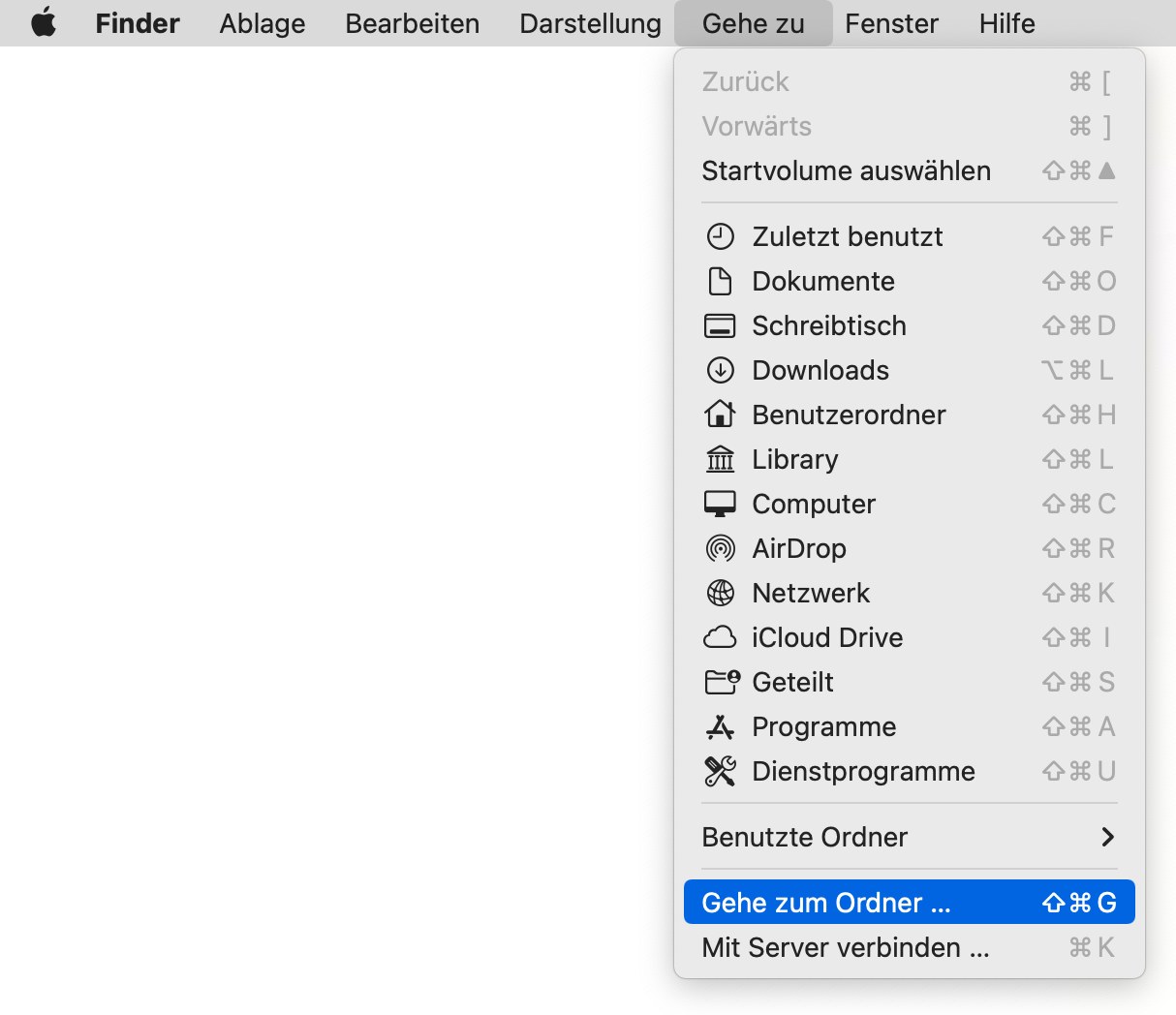Click the Schreibtisch desktop icon
Image resolution: width=1176 pixels, height=1015 pixels.
pos(721,325)
